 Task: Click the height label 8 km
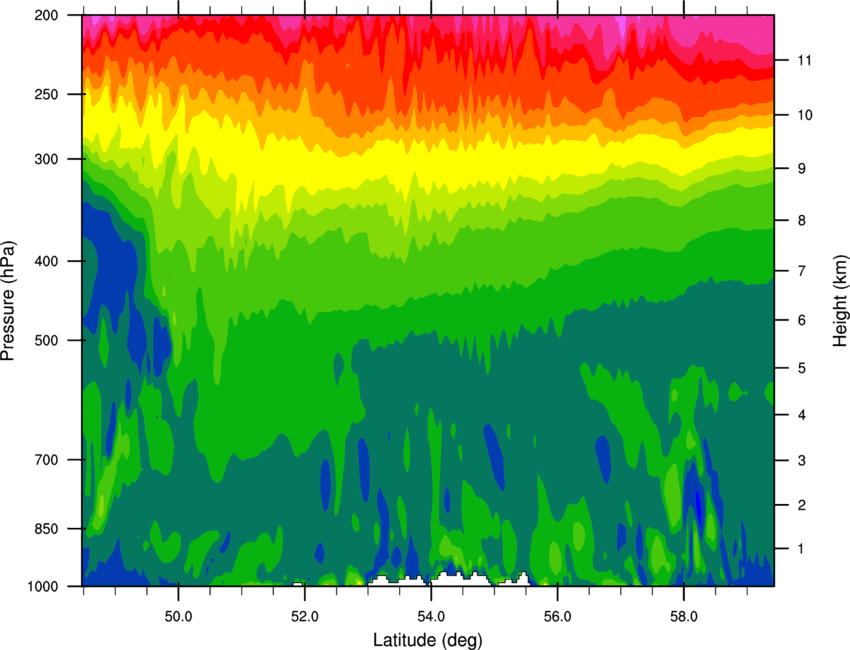[x=801, y=221]
